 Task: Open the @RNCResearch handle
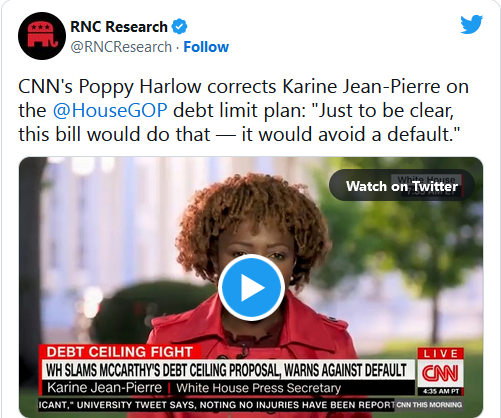[121, 47]
